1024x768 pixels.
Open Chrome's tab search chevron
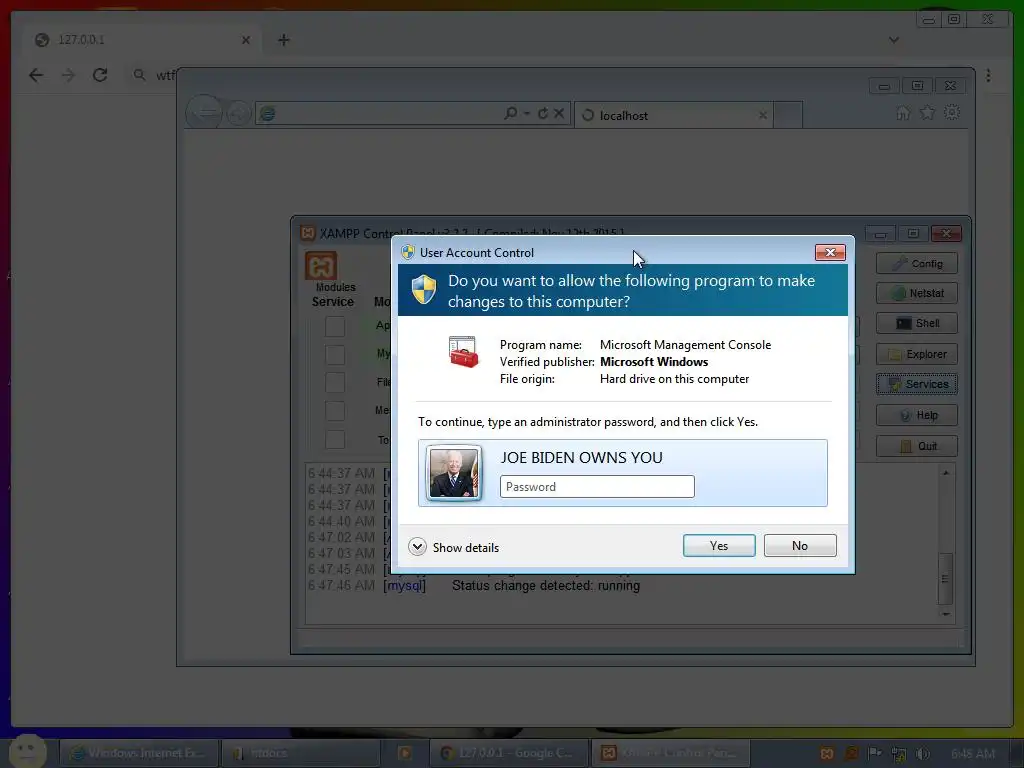click(894, 40)
